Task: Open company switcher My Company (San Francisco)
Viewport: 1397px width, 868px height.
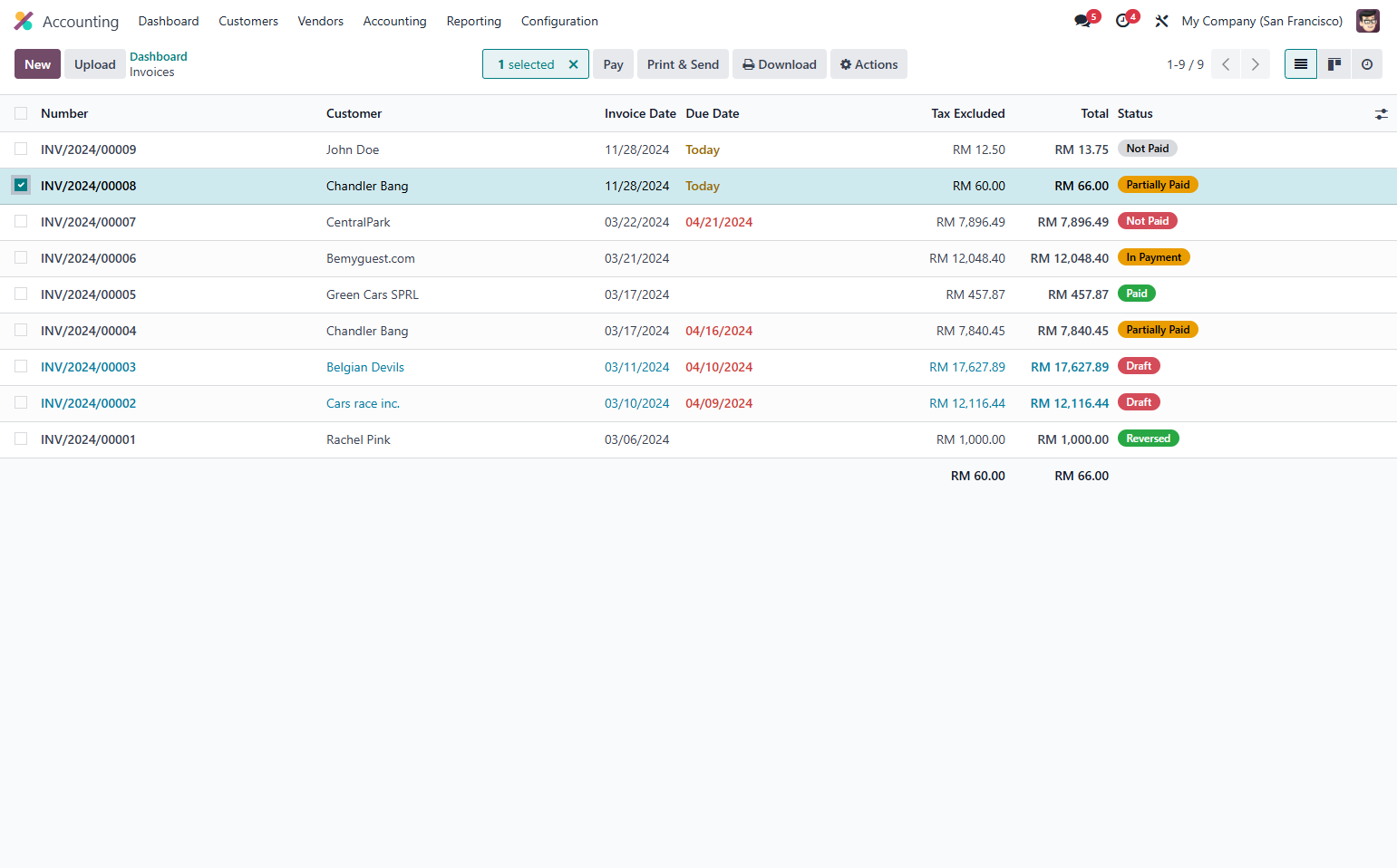Action: (1262, 21)
